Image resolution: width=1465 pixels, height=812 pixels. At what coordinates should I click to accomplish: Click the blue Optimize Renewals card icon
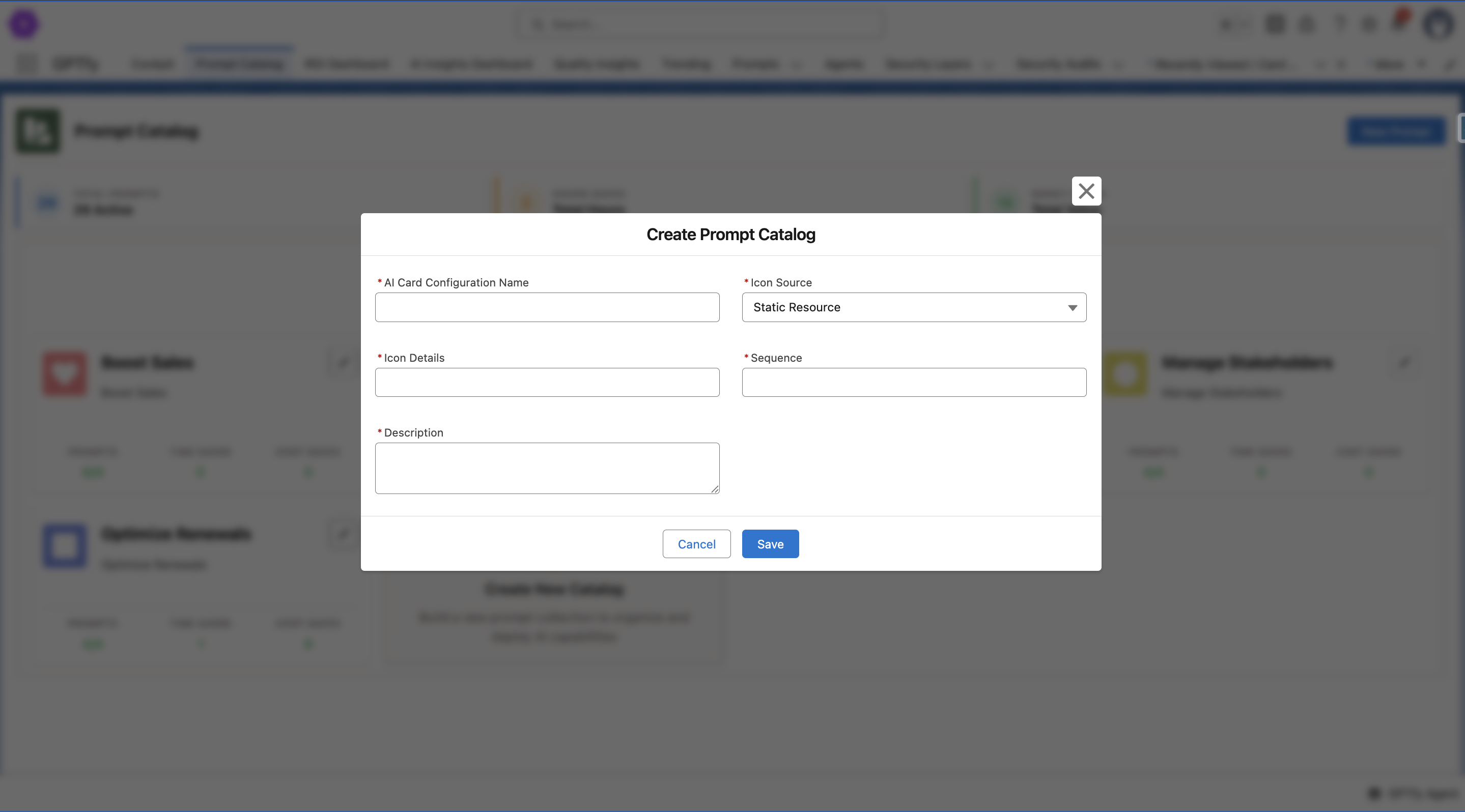[65, 545]
